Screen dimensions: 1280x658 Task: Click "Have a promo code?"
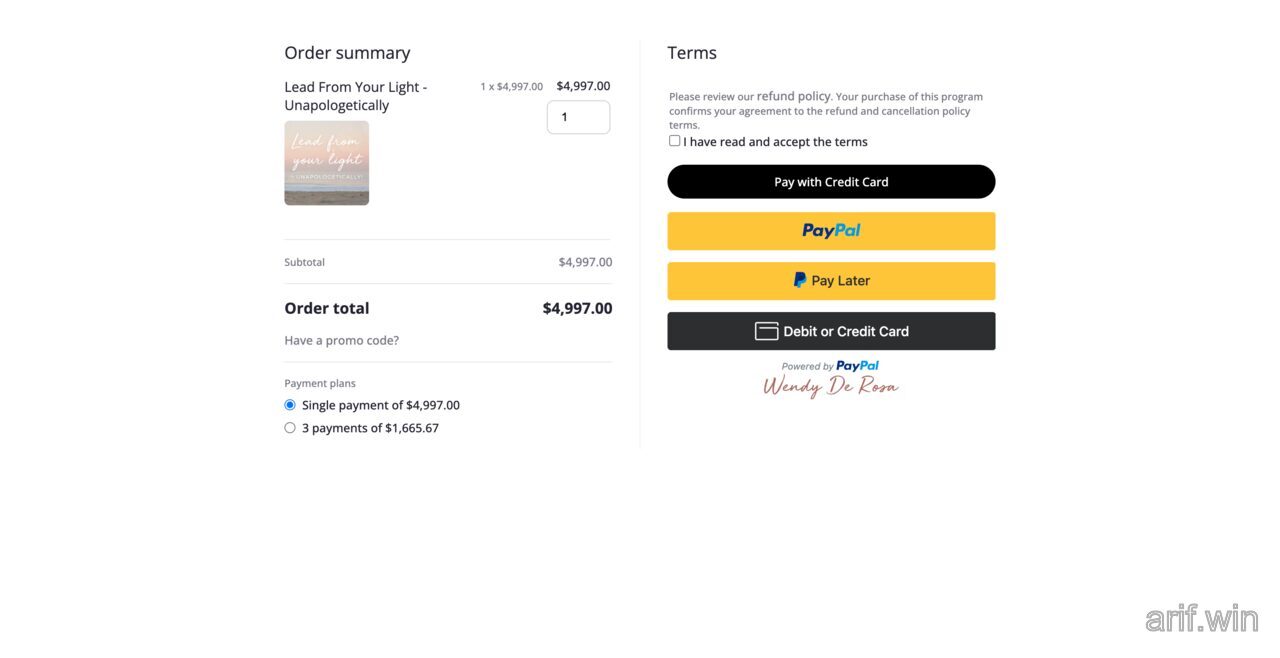coord(341,340)
